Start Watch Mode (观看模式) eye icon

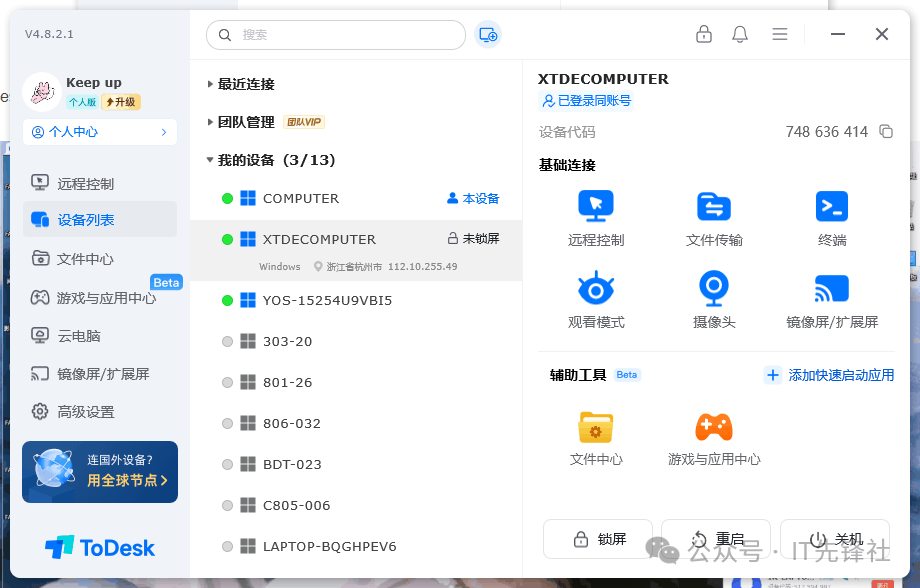[x=596, y=288]
